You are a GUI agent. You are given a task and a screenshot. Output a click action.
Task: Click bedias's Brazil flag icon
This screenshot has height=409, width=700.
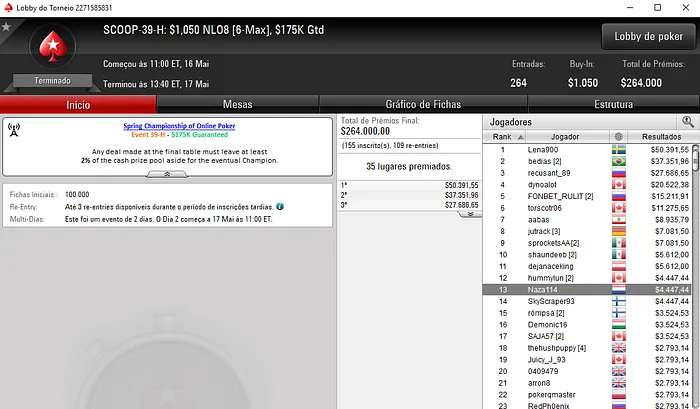tap(619, 161)
